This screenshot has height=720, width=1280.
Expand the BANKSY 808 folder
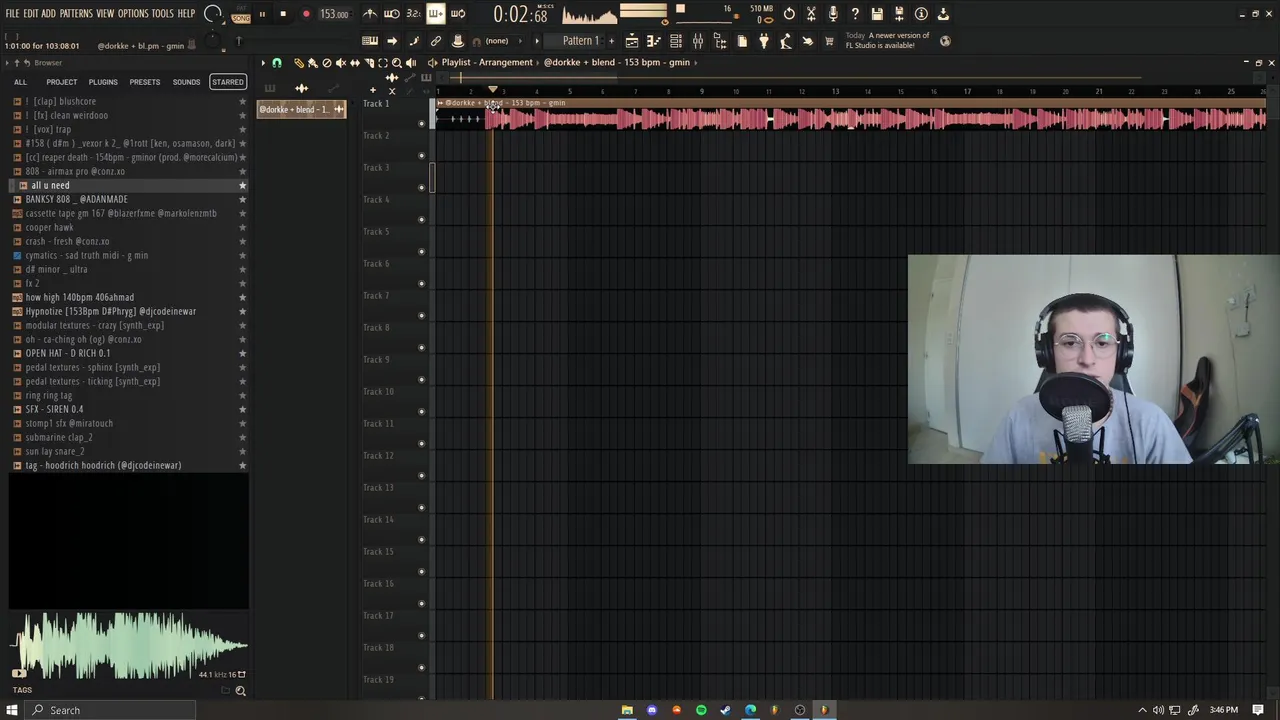pos(17,199)
